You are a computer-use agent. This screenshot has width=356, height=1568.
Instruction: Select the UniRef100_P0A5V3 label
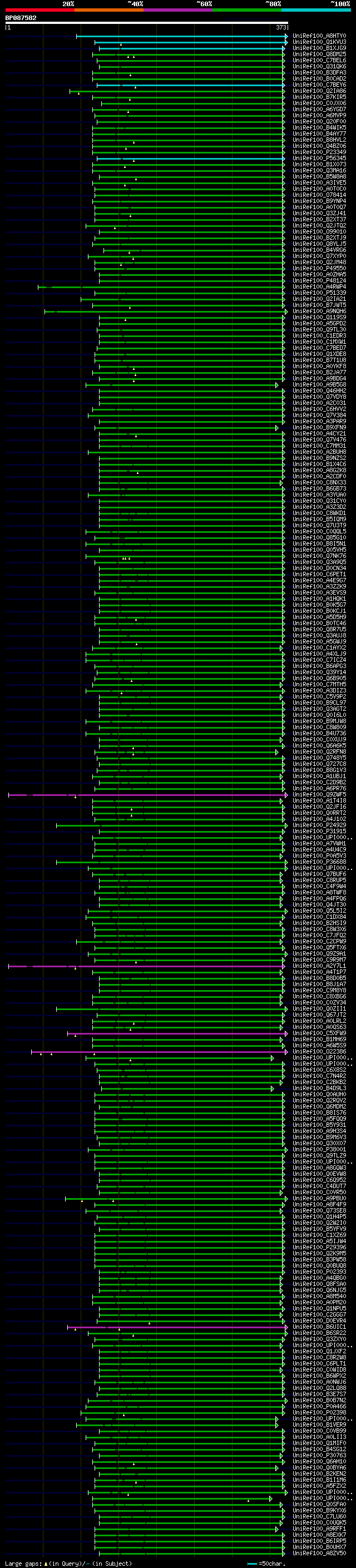319,856
